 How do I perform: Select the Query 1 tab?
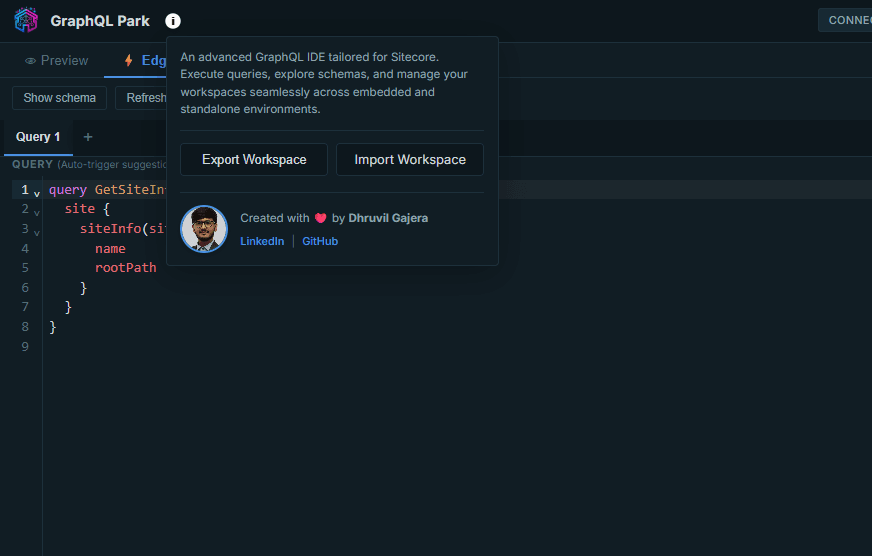click(38, 137)
